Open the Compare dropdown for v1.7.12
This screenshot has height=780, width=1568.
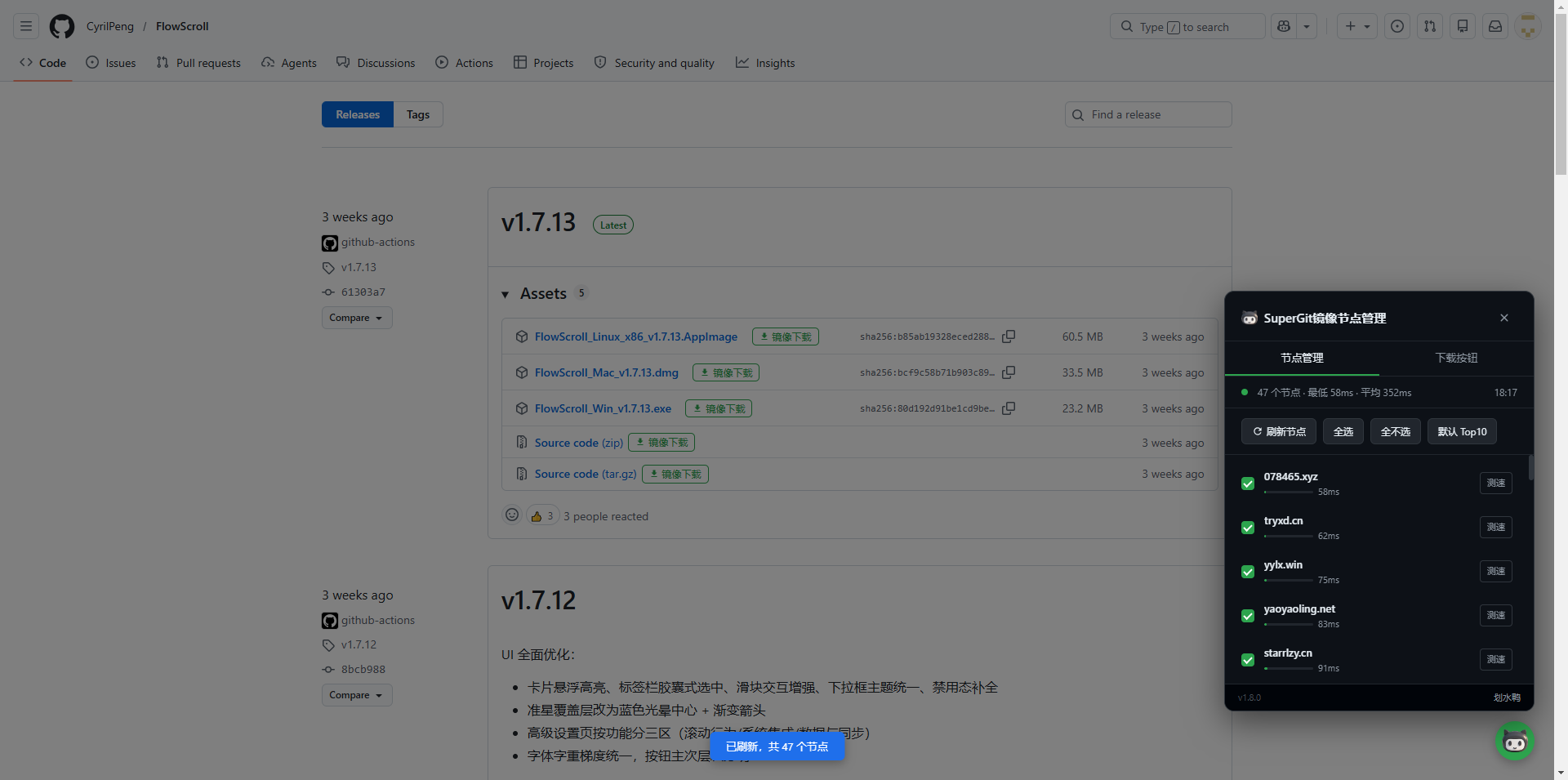tap(357, 695)
